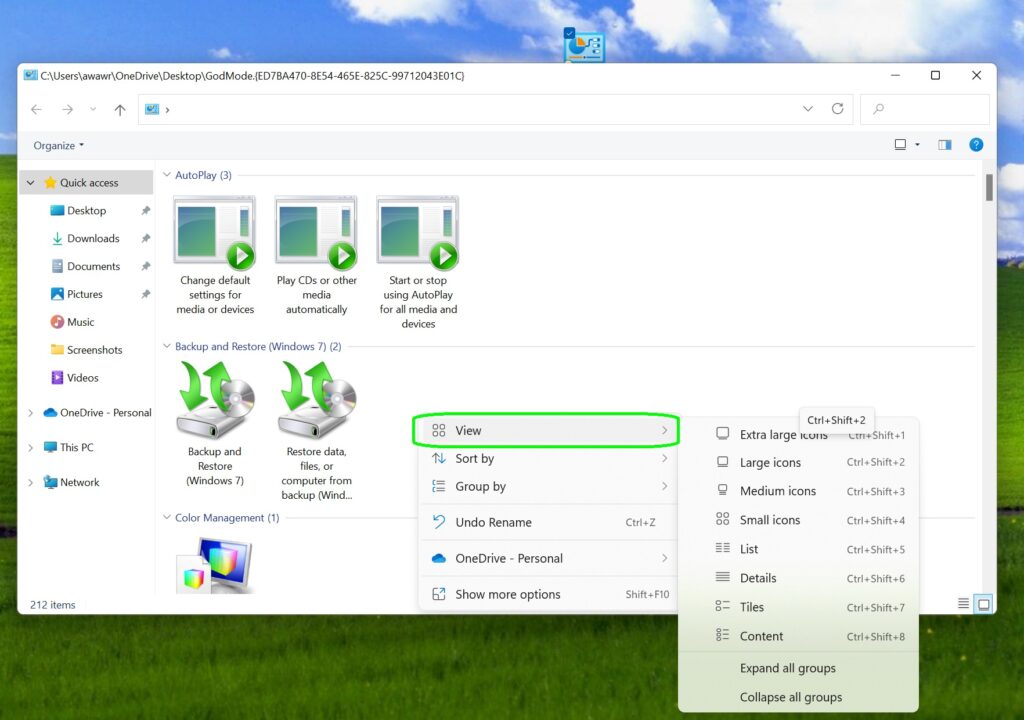Click Show more options entry

tap(546, 594)
